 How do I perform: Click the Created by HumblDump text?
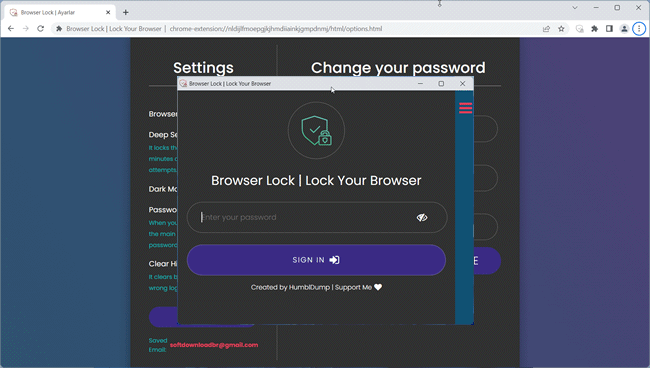[290, 287]
